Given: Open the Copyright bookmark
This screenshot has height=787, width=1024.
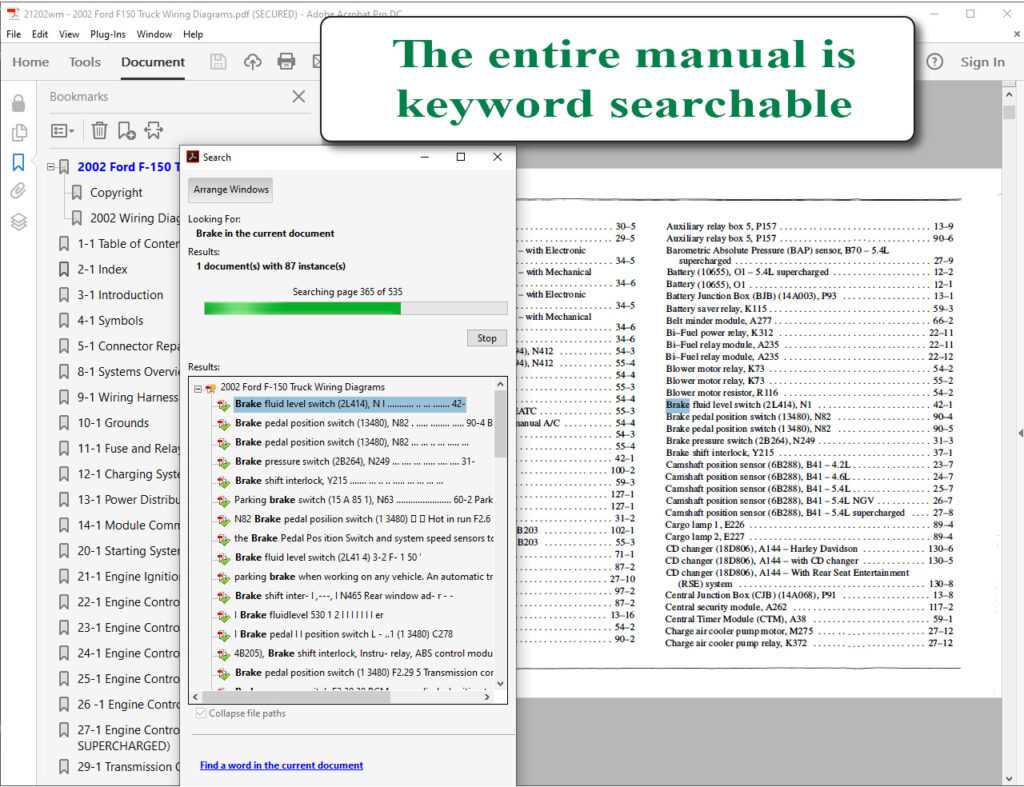Looking at the screenshot, I should (x=116, y=193).
